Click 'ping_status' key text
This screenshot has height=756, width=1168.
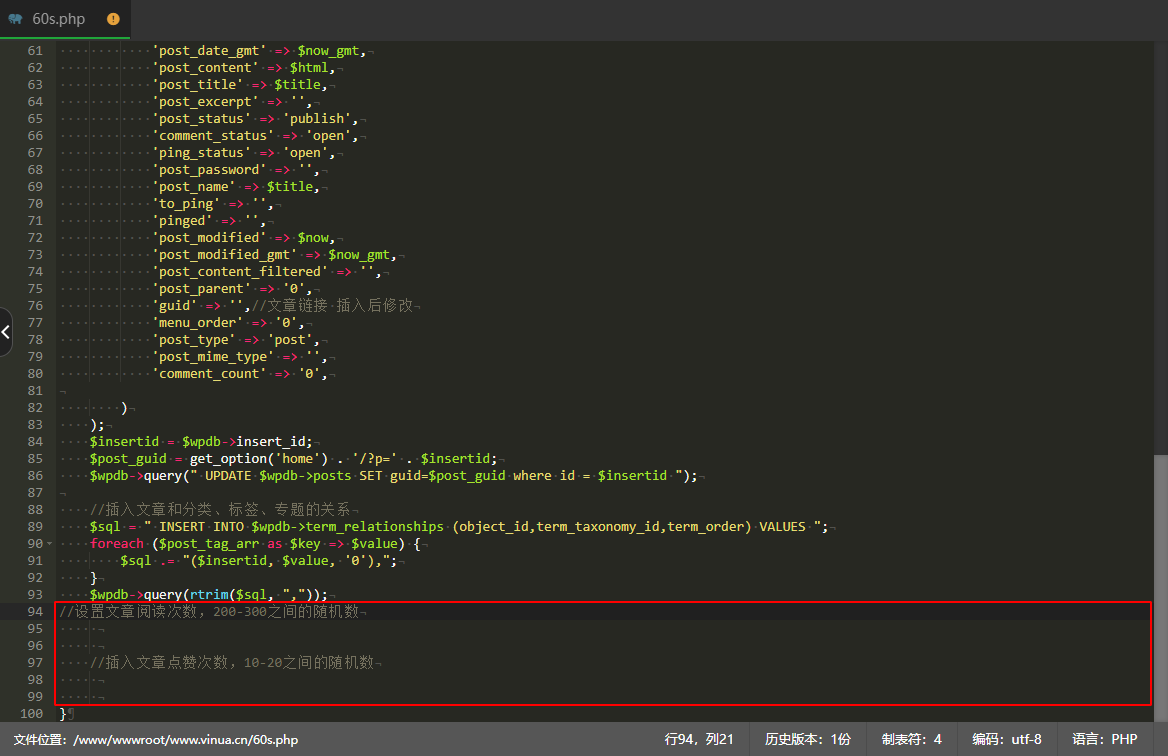tap(202, 153)
